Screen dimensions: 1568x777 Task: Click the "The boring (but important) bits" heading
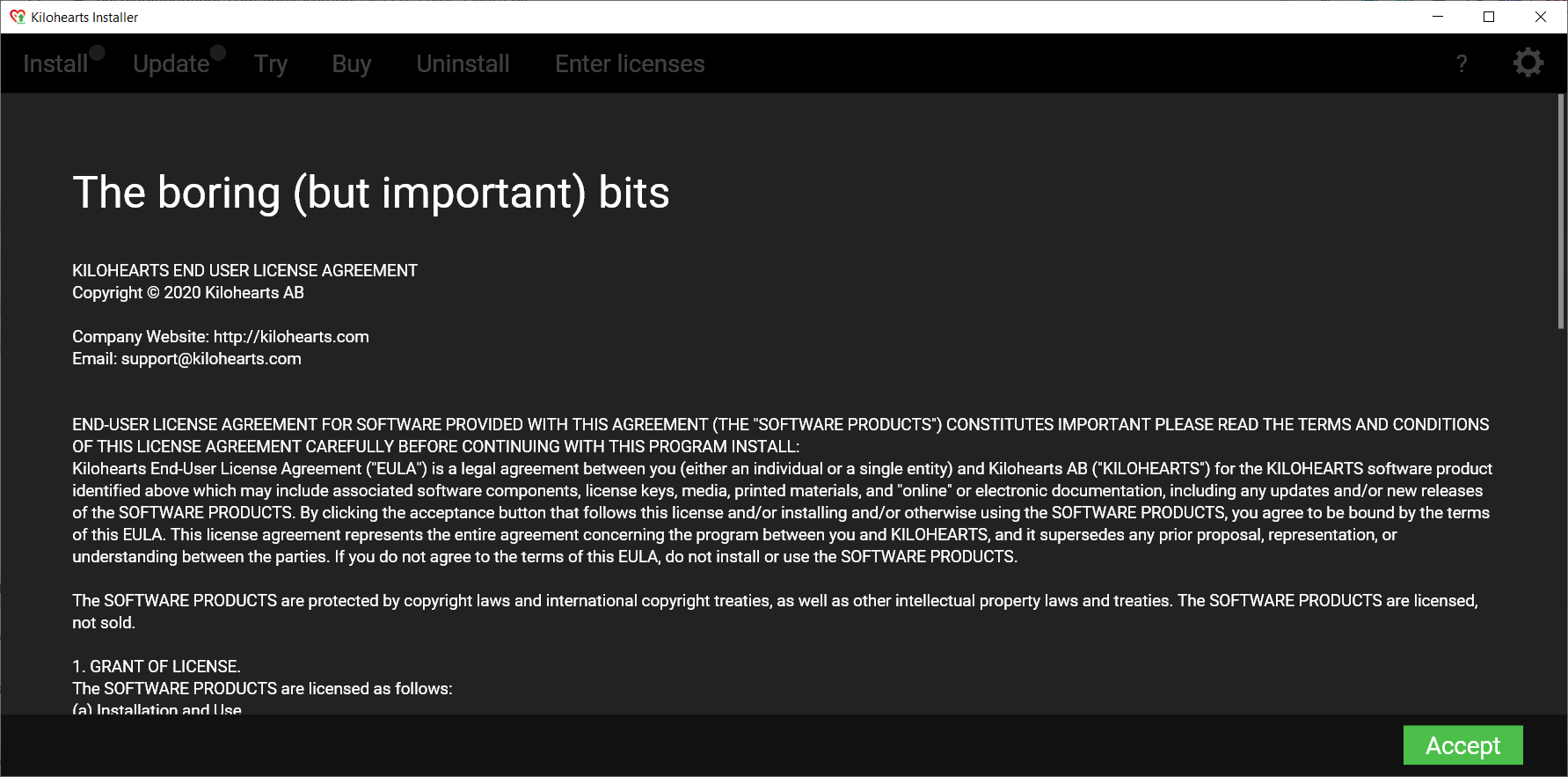(x=370, y=193)
